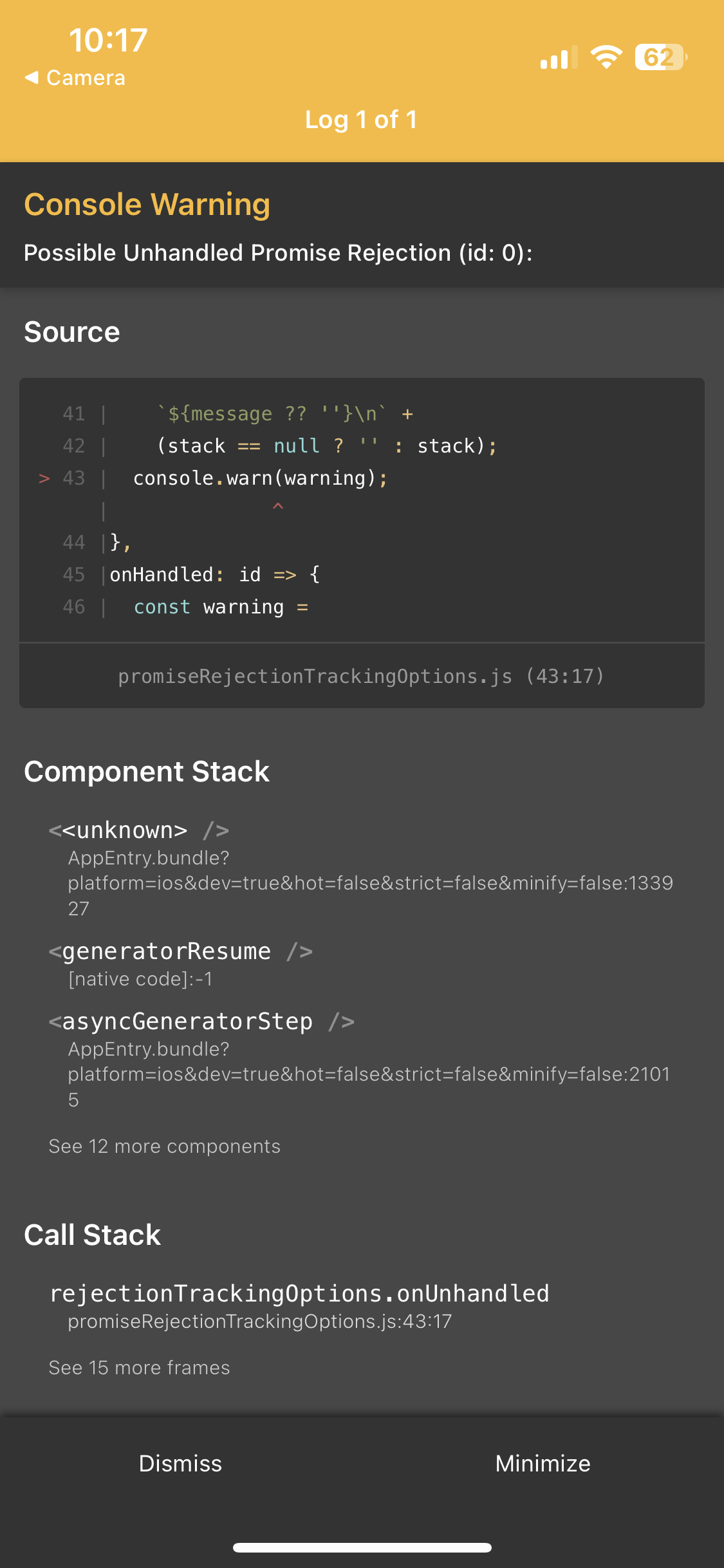
Task: Select the generatorResume component entry
Action: (x=362, y=964)
